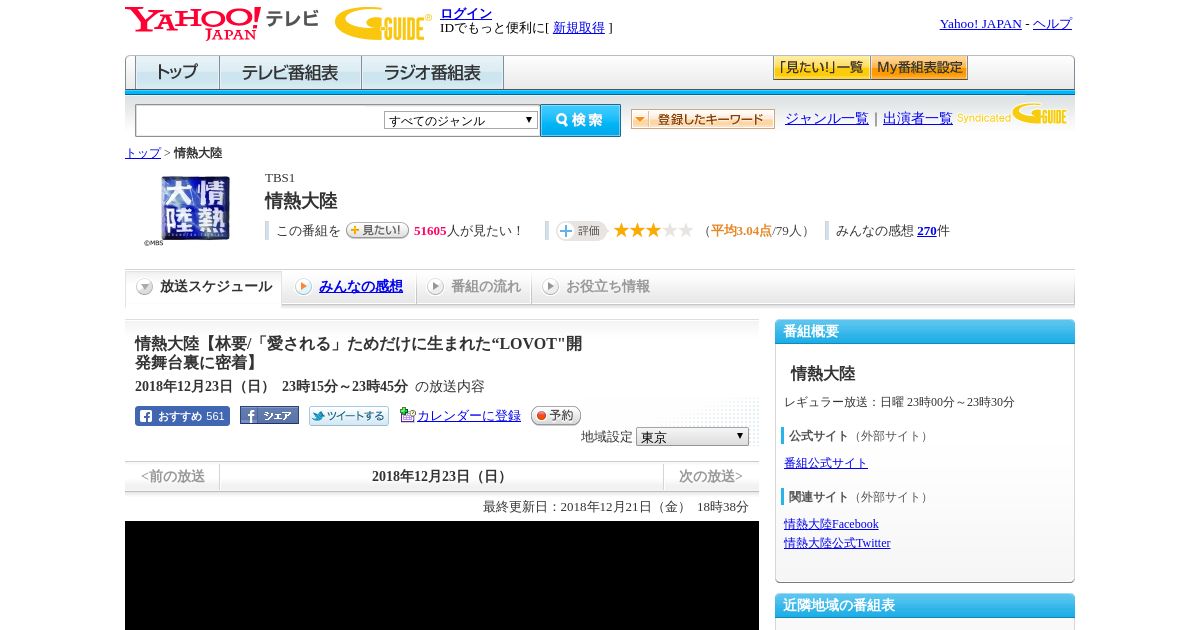This screenshot has height=630, width=1200.
Task: Open the 情熱大陸Facebook link
Action: [831, 524]
